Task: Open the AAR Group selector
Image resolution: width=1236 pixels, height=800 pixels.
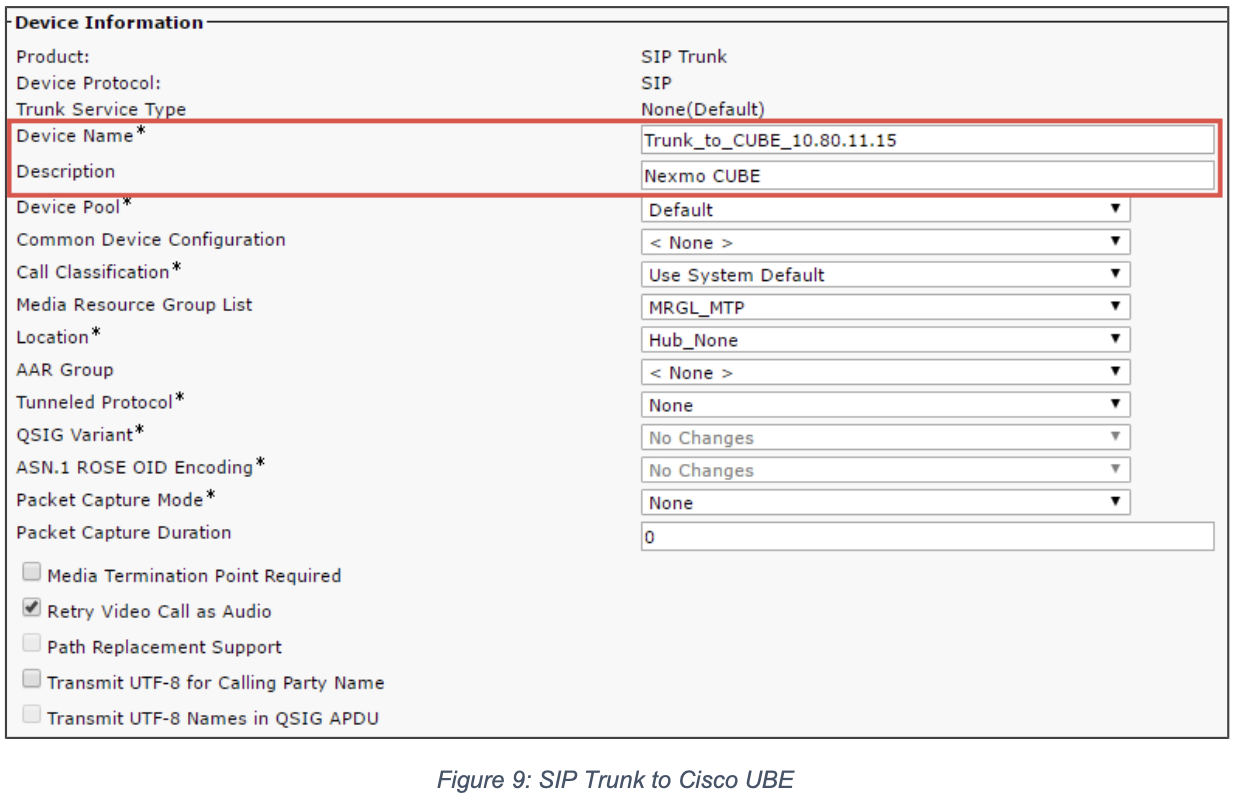Action: (884, 372)
